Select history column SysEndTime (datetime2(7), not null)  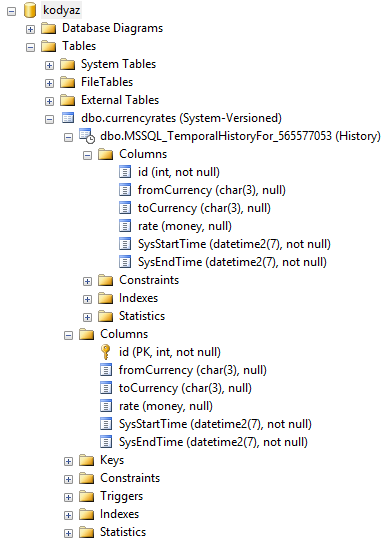(232, 262)
